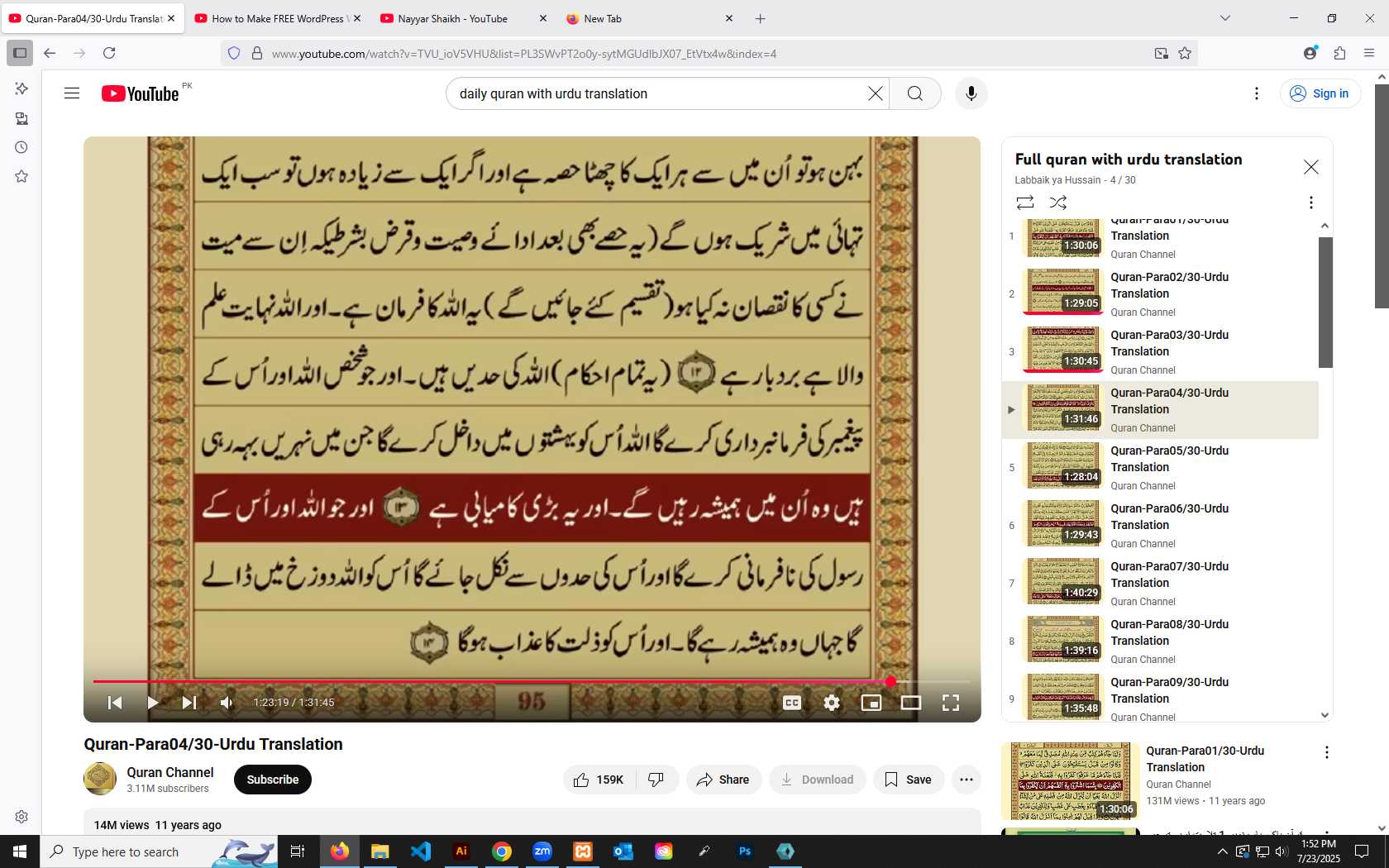
Task: Go back to previous page
Action: [x=50, y=53]
